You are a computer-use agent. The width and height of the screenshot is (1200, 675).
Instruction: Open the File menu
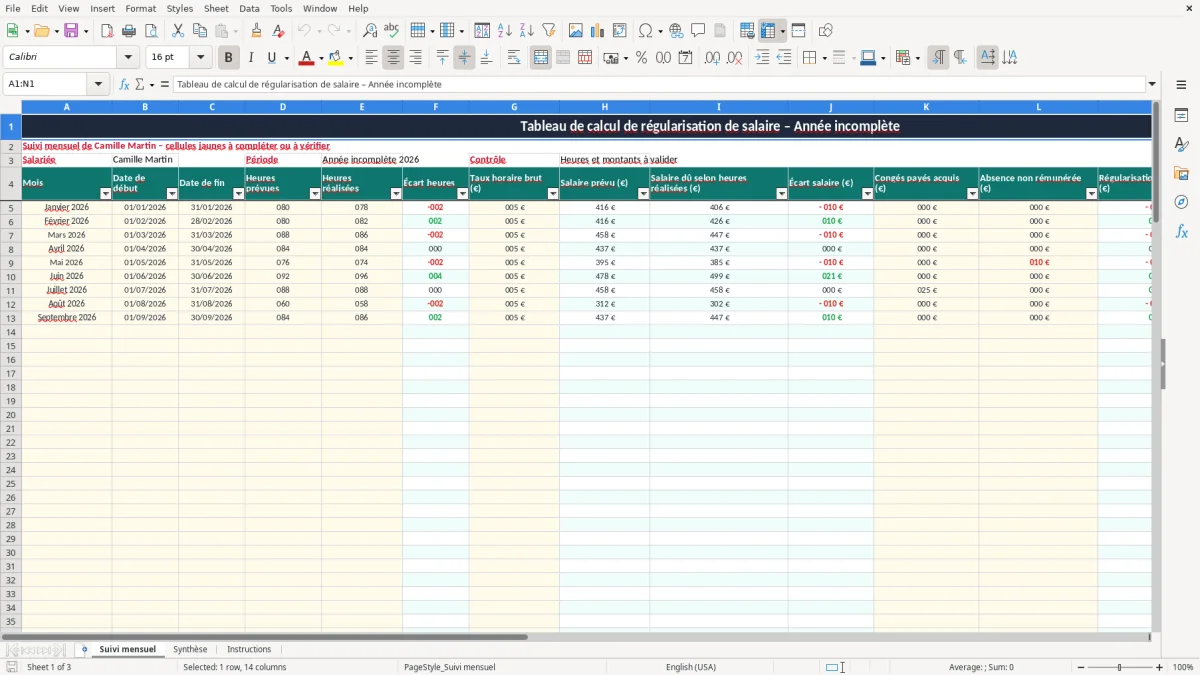coord(12,8)
